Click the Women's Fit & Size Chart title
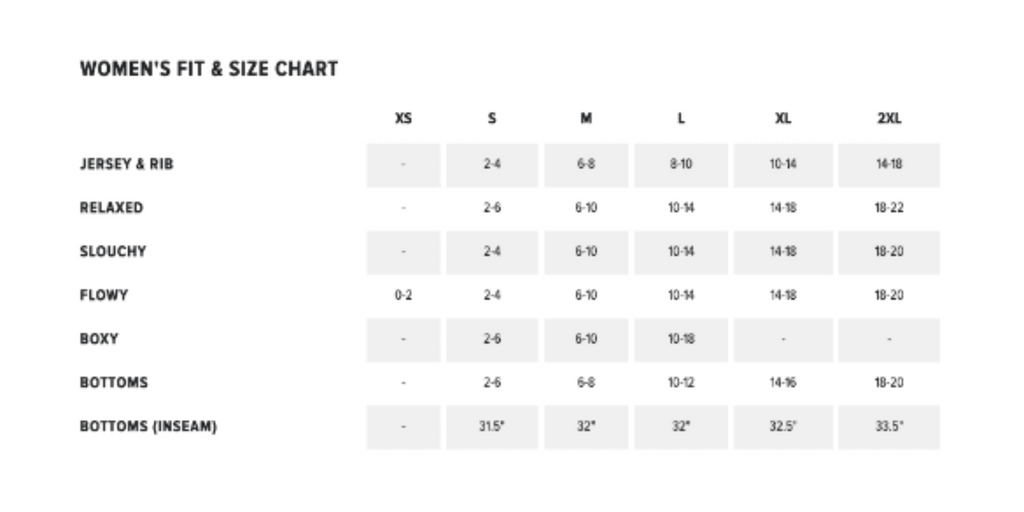Image resolution: width=1024 pixels, height=512 pixels. tap(209, 69)
